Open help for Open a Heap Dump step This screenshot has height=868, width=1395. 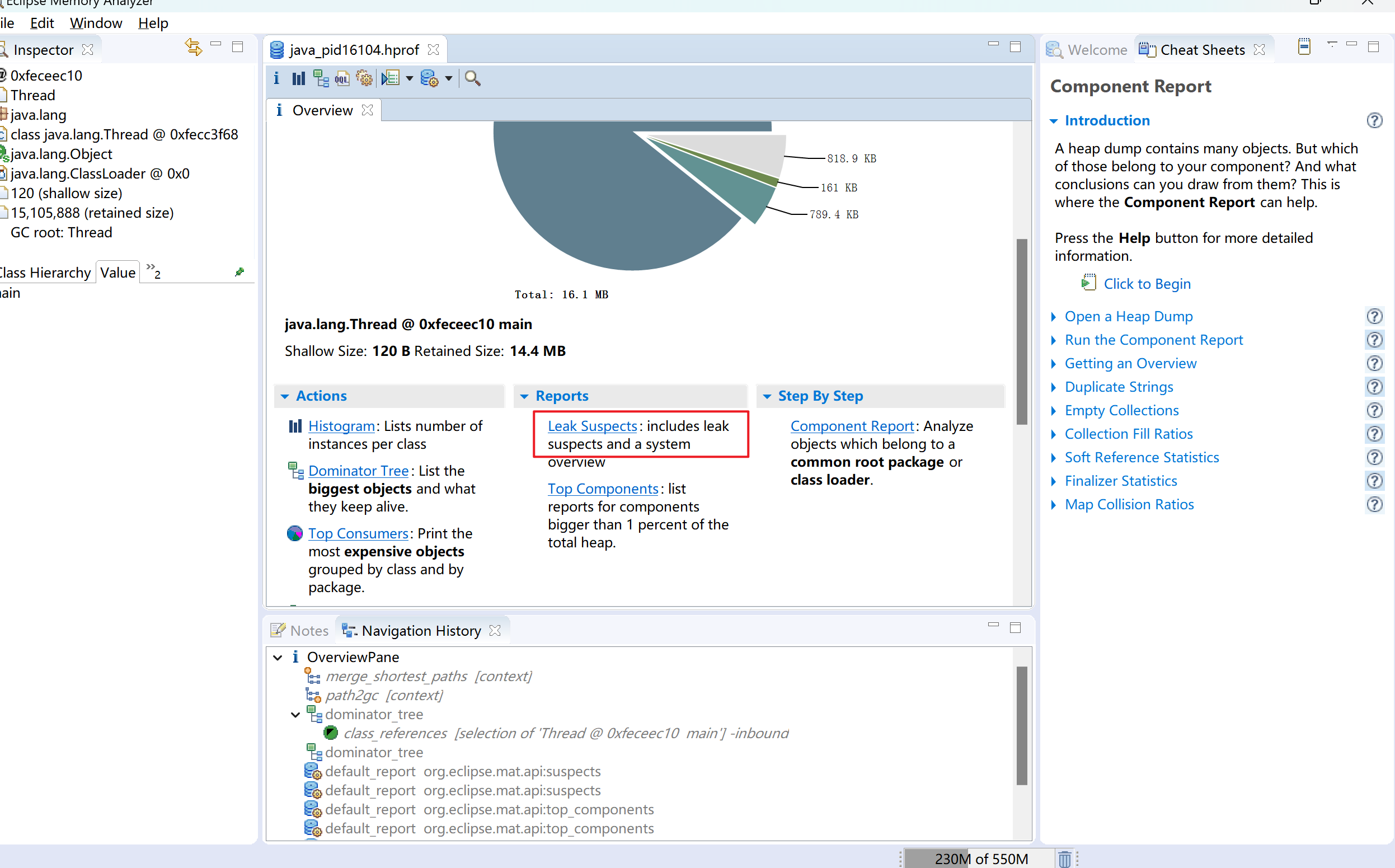[1374, 316]
